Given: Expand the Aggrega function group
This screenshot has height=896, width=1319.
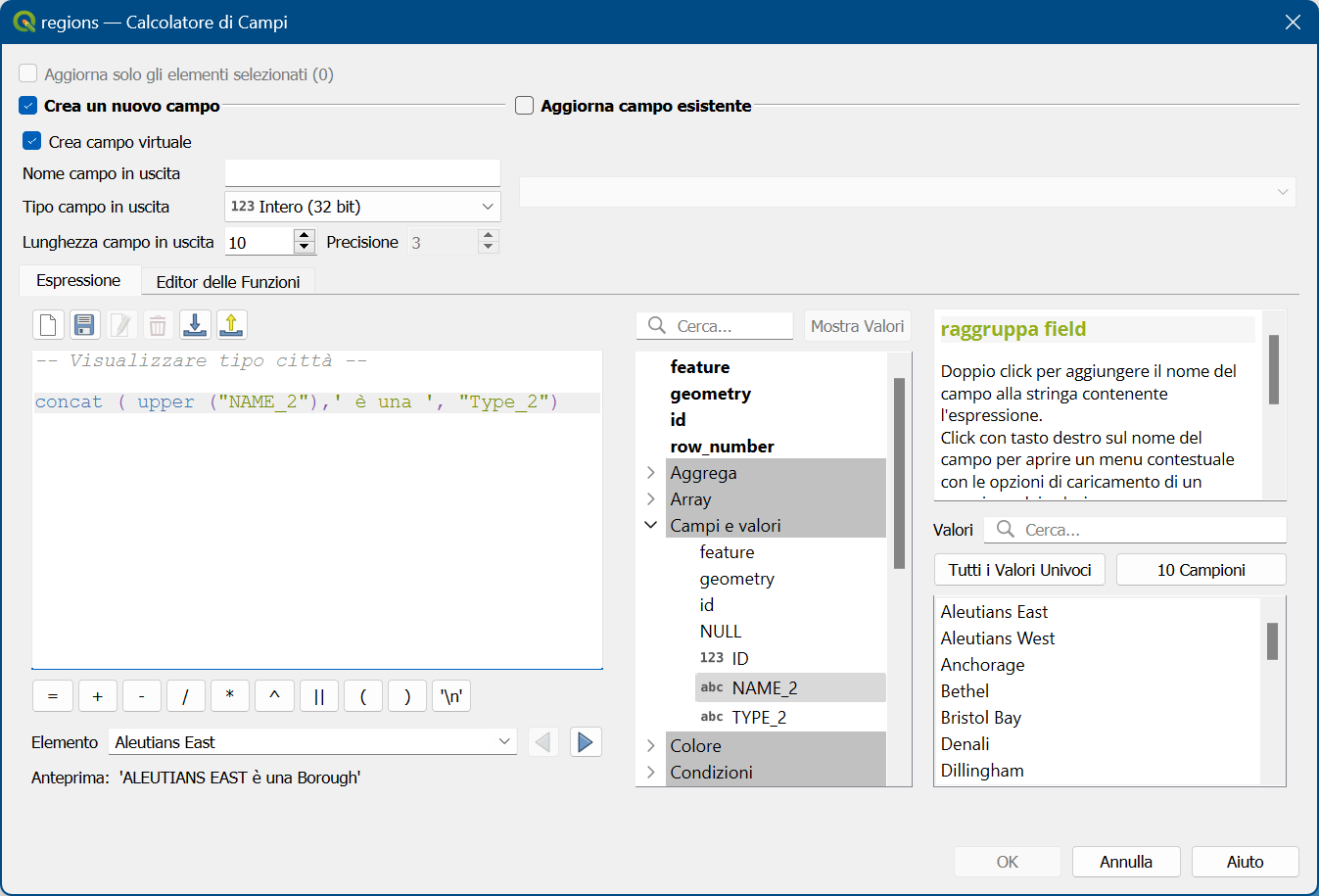Looking at the screenshot, I should [651, 473].
